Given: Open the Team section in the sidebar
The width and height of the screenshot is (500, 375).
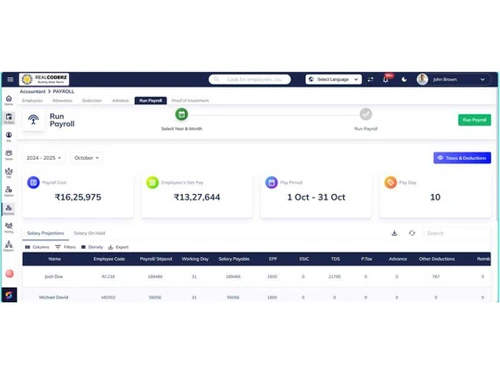Looking at the screenshot, I should tap(9, 155).
